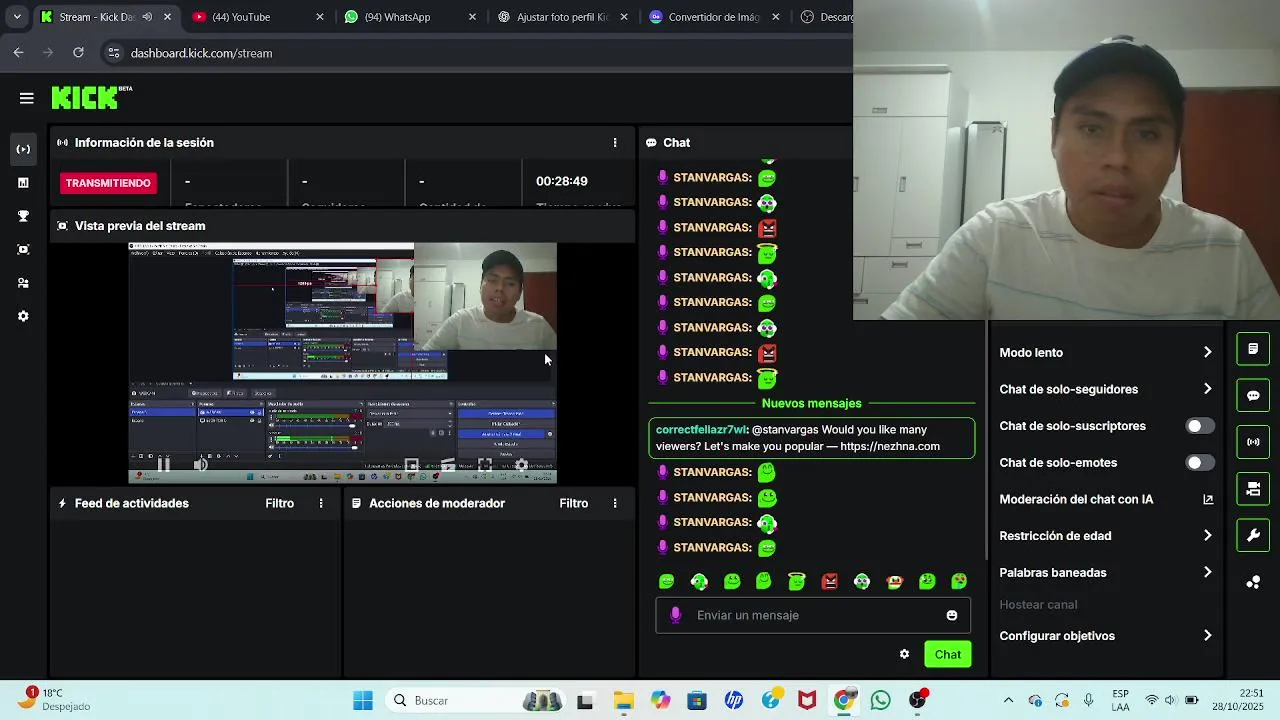
Task: Click the TRANSMITIENDO status button
Action: click(108, 183)
